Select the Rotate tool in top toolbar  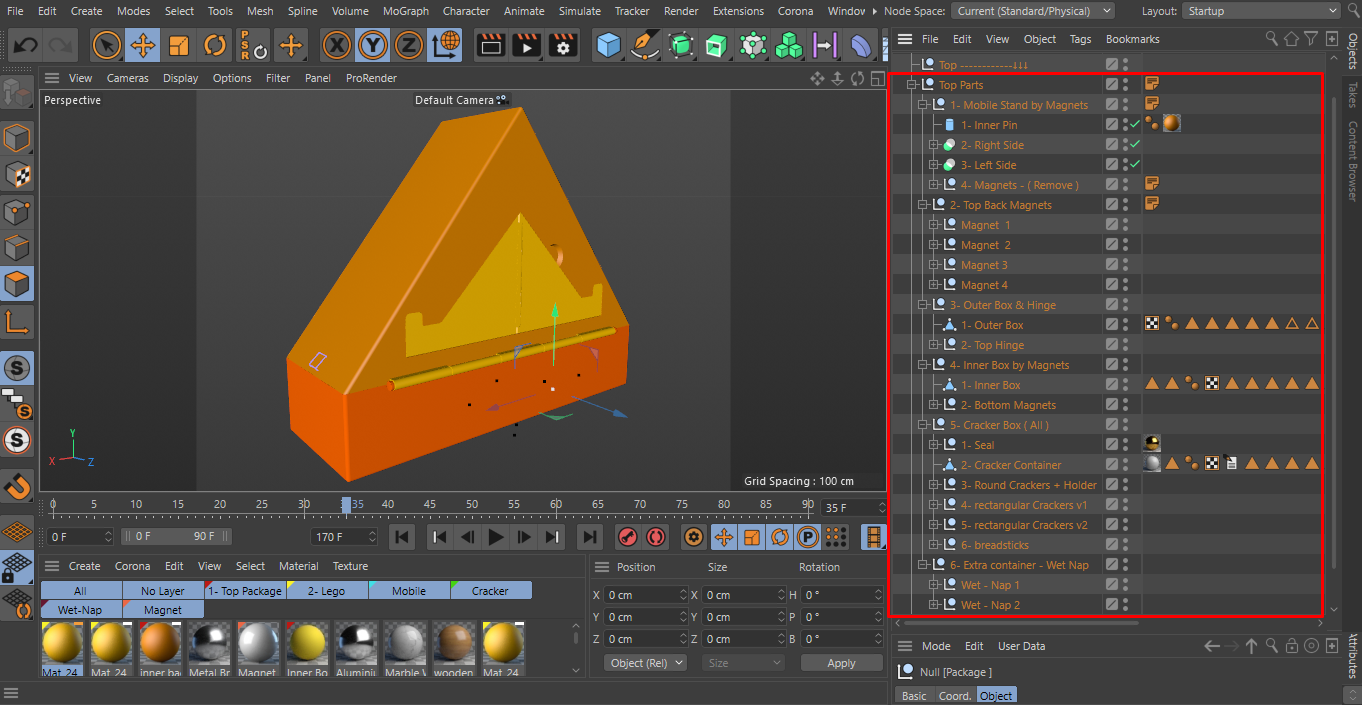[x=215, y=45]
